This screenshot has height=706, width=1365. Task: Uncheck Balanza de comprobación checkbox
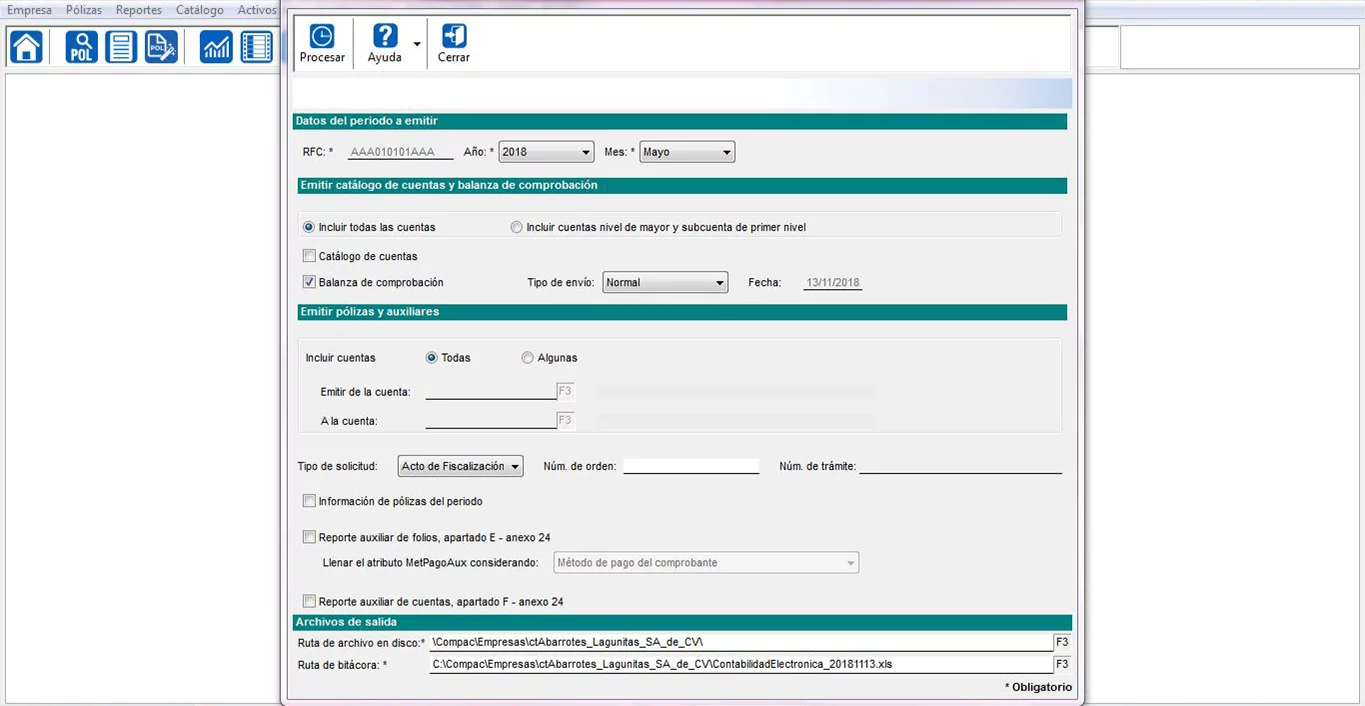309,282
